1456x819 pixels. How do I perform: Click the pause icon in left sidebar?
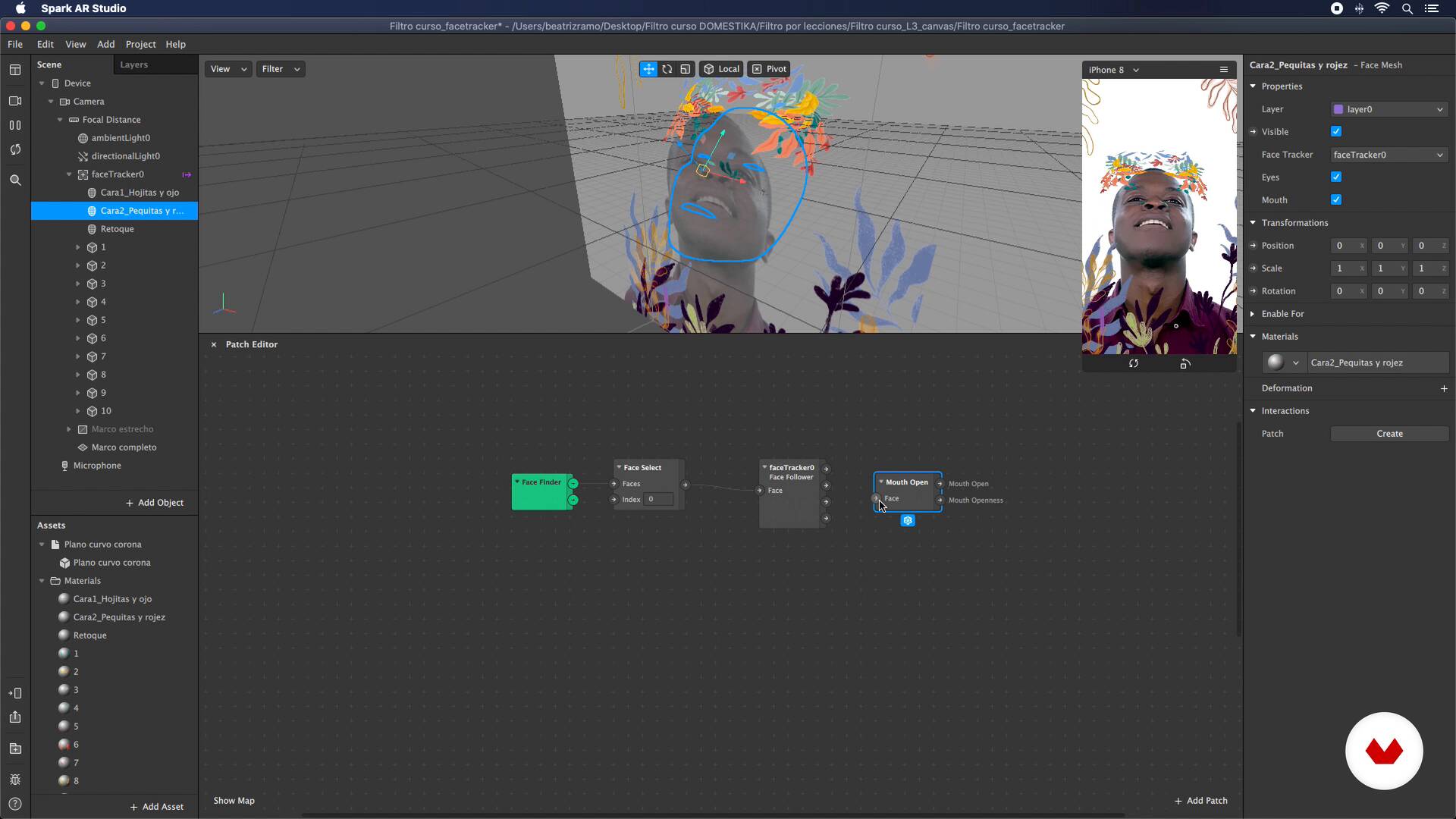point(15,125)
